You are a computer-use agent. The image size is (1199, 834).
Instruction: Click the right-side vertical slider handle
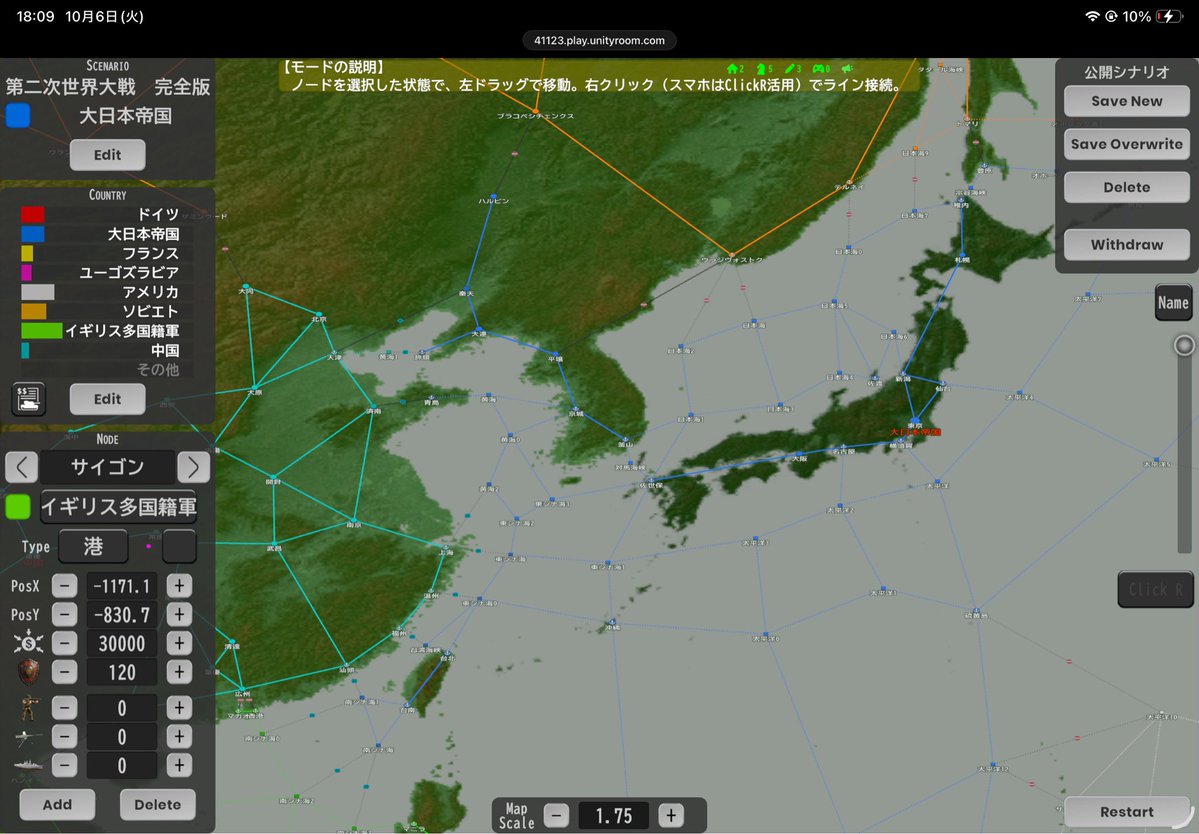1184,346
